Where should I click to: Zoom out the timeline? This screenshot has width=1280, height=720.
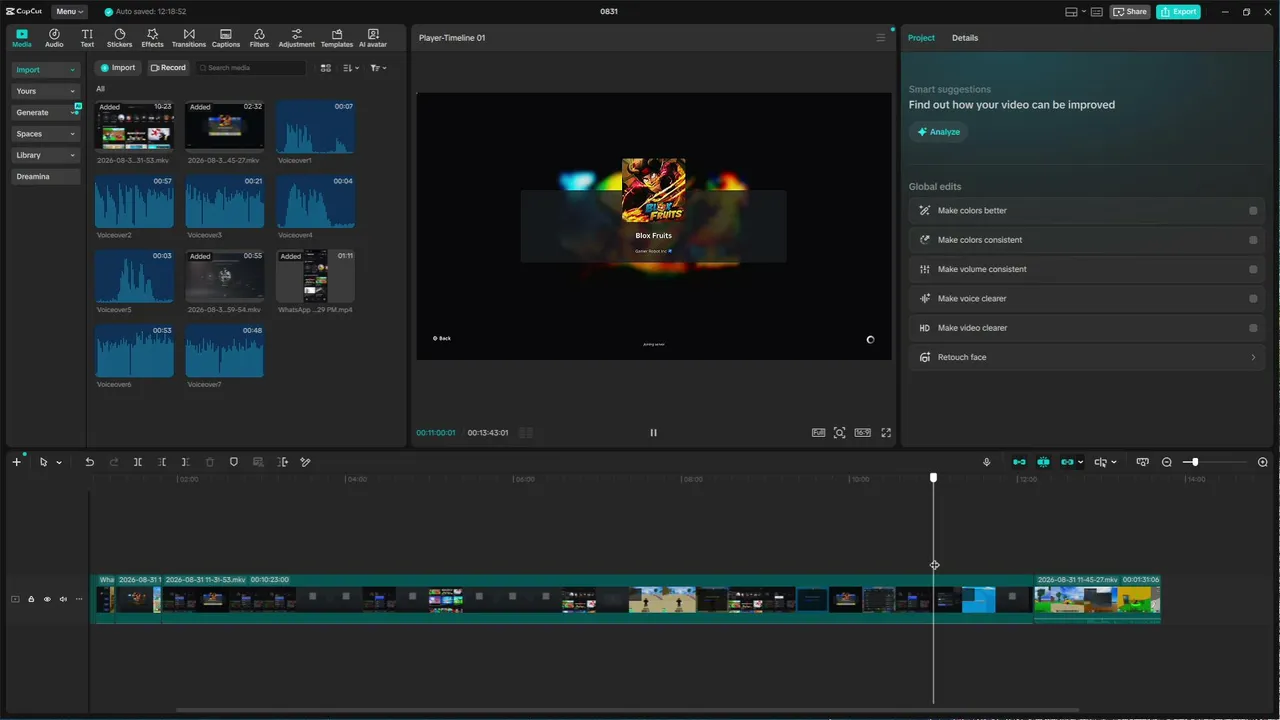(x=1167, y=462)
